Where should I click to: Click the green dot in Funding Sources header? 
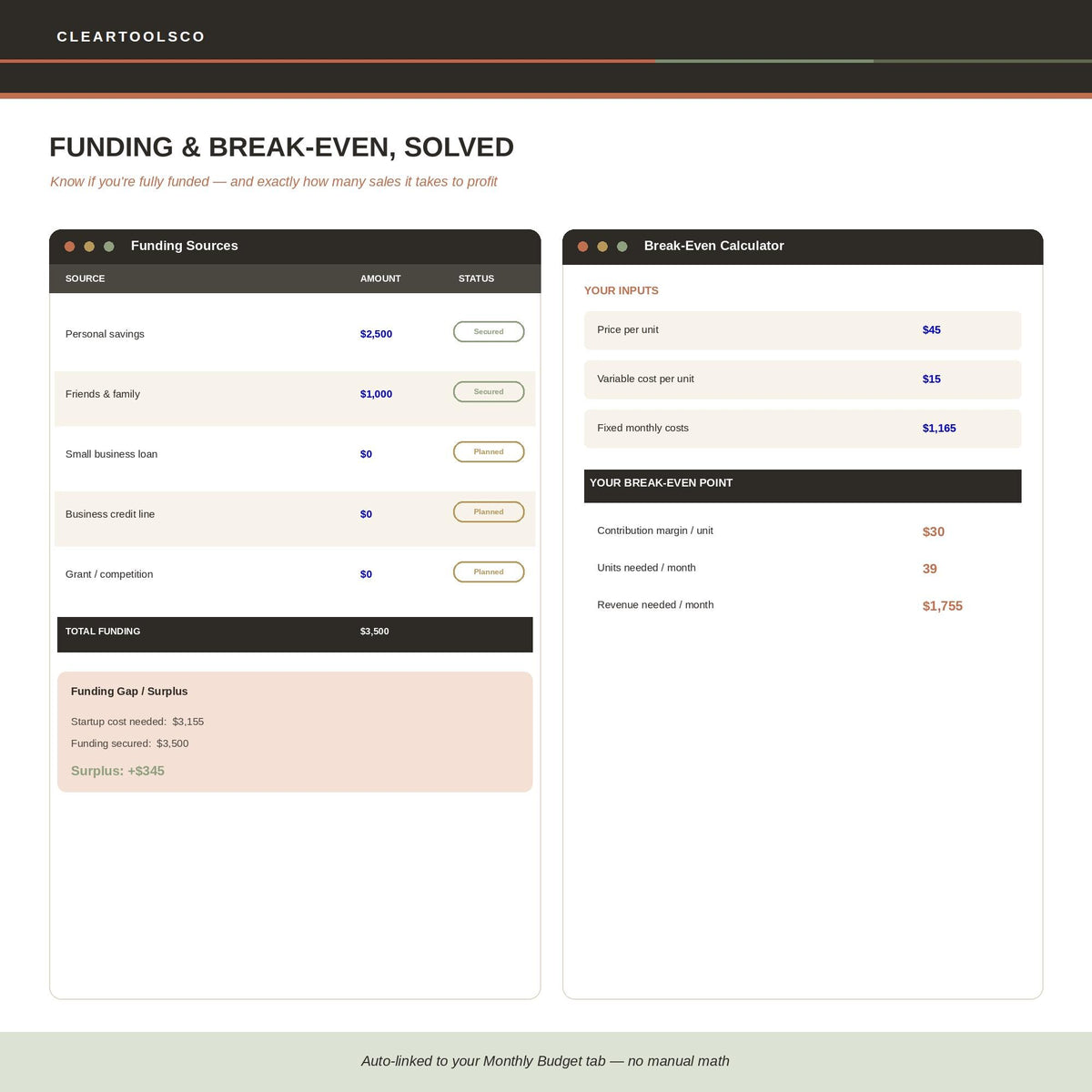click(x=109, y=247)
